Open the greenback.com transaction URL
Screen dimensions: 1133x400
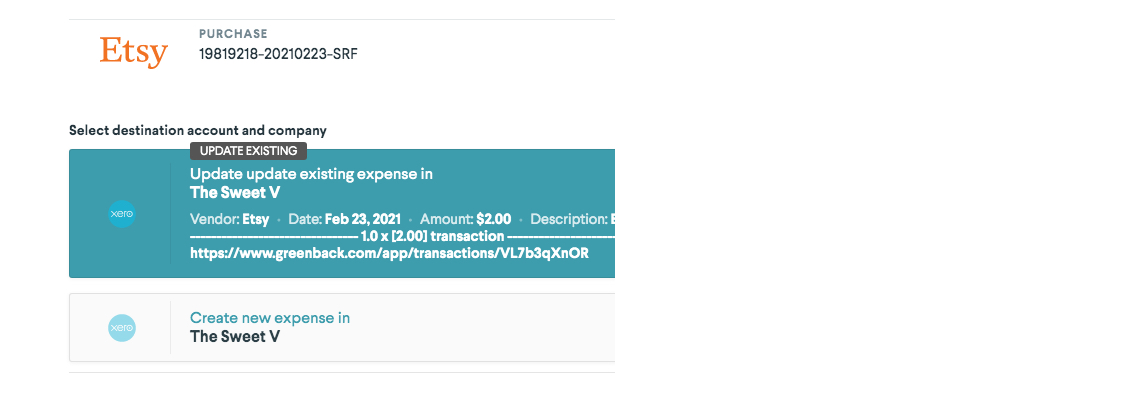[x=389, y=253]
